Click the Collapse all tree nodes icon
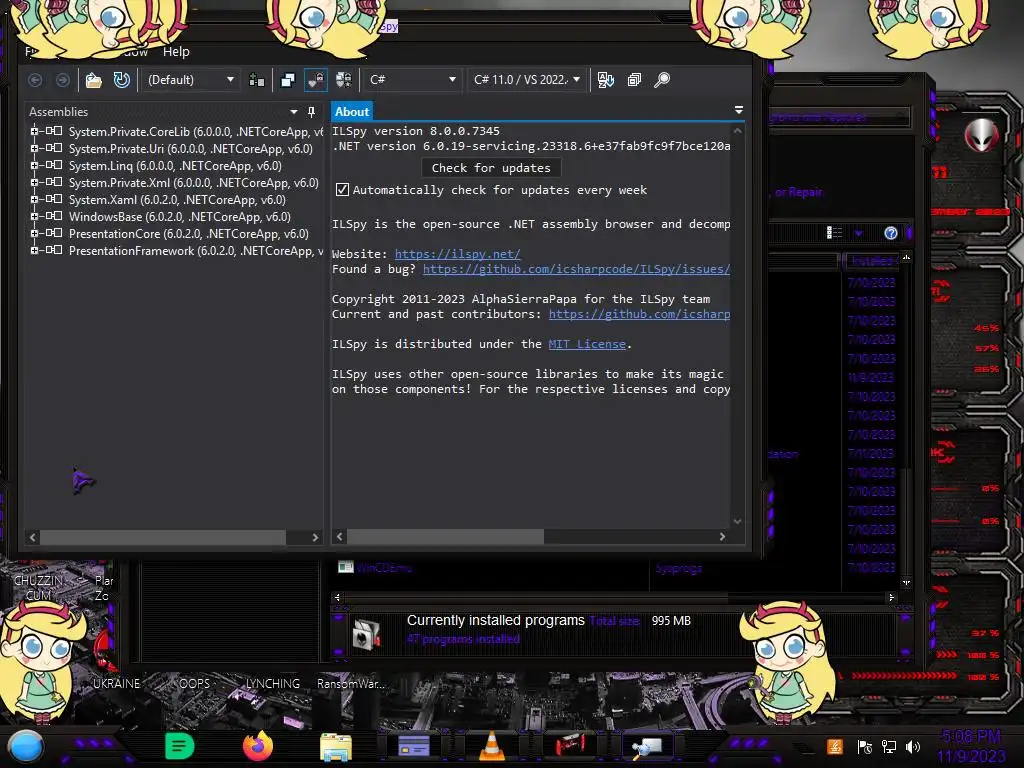Screen dimensions: 1024x768 (634, 80)
